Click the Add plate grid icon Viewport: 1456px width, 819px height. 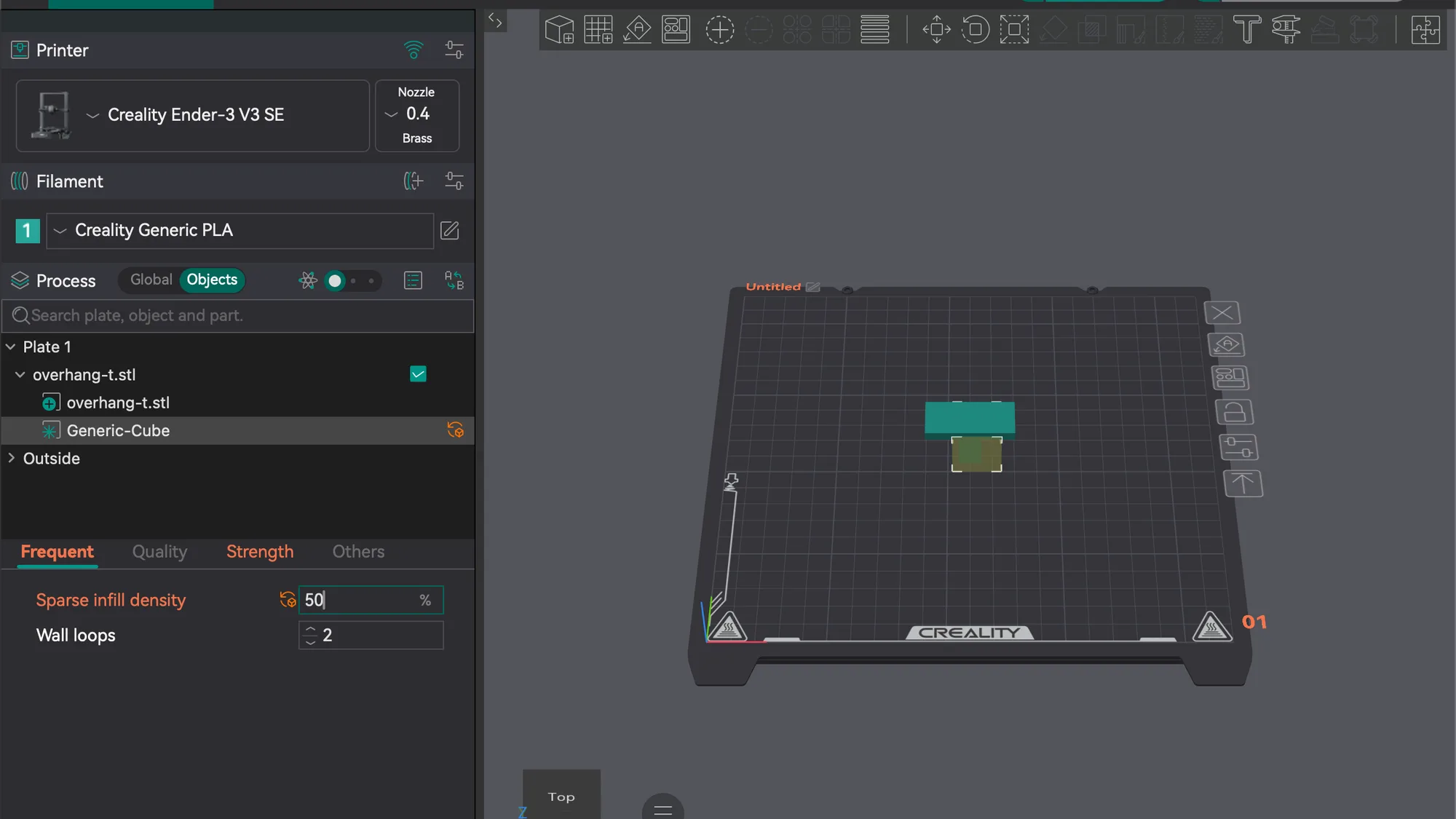pos(598,30)
